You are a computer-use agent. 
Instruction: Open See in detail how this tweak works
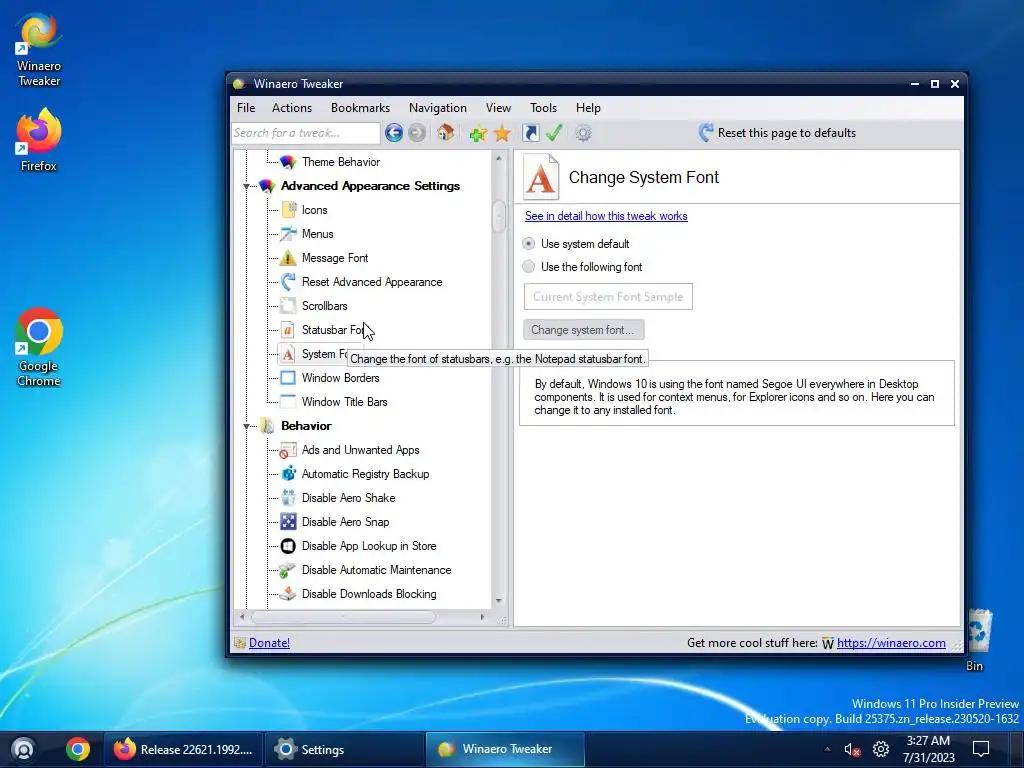click(x=606, y=216)
